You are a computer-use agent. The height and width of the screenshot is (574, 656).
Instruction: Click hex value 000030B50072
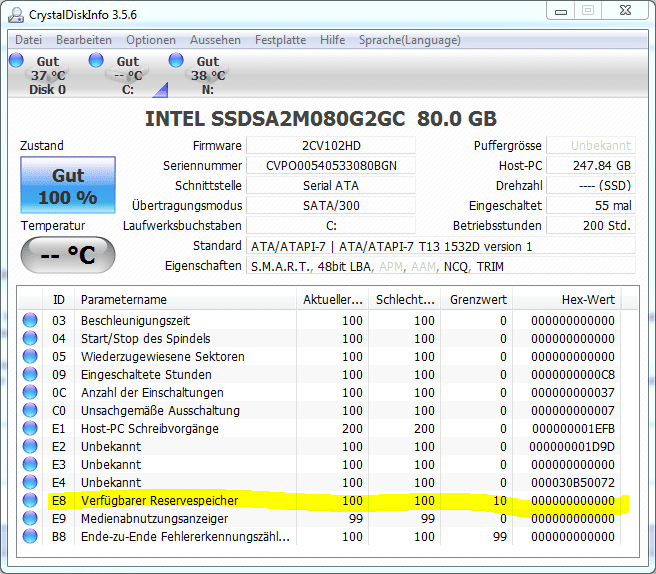pos(573,482)
